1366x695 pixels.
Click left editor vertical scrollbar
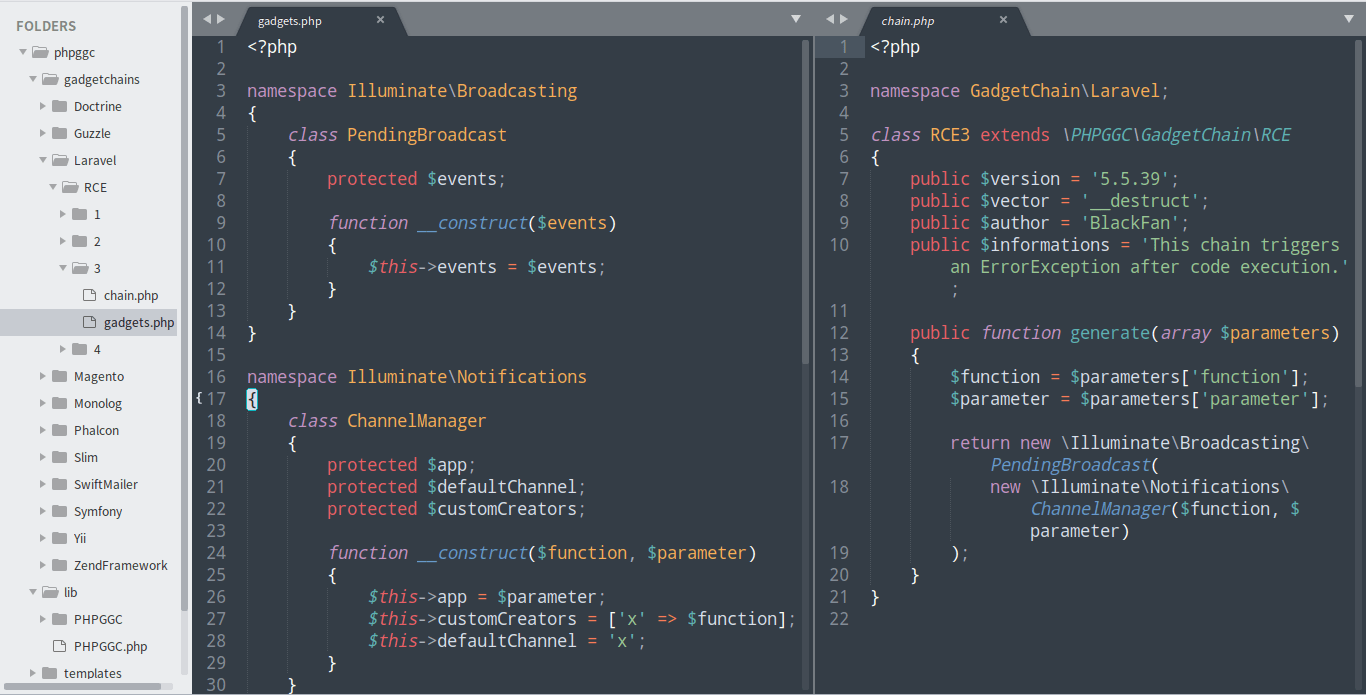click(805, 202)
